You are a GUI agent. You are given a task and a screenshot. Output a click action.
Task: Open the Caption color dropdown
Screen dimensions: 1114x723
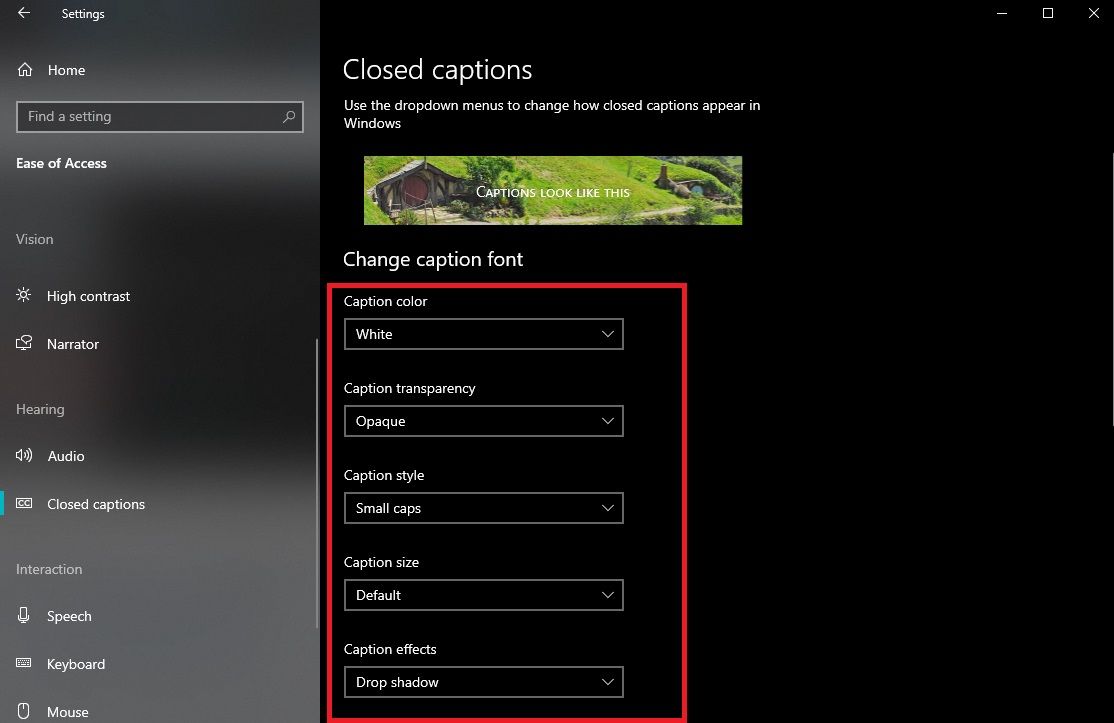tap(483, 334)
